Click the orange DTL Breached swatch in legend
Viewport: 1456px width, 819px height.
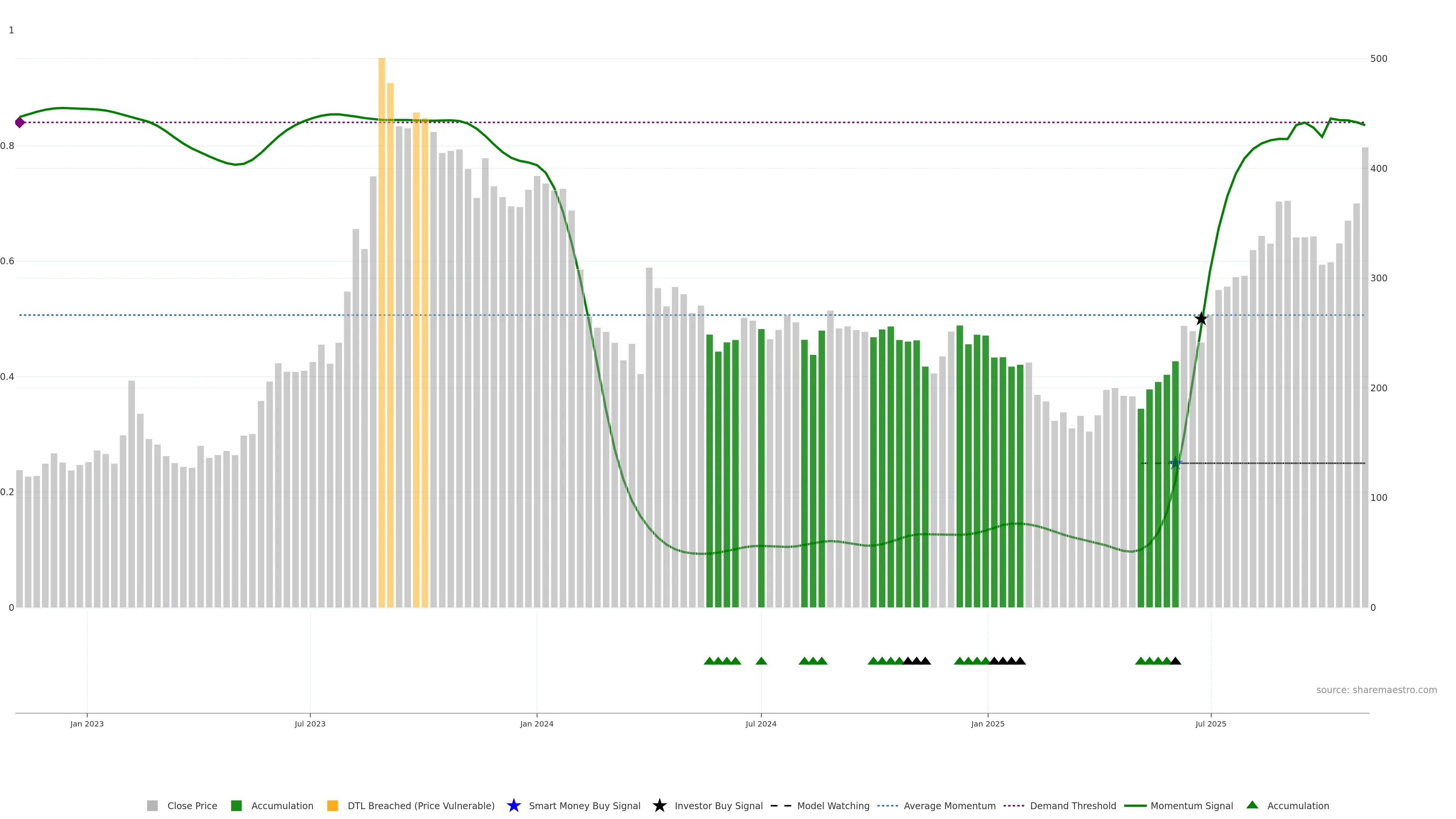click(x=333, y=805)
